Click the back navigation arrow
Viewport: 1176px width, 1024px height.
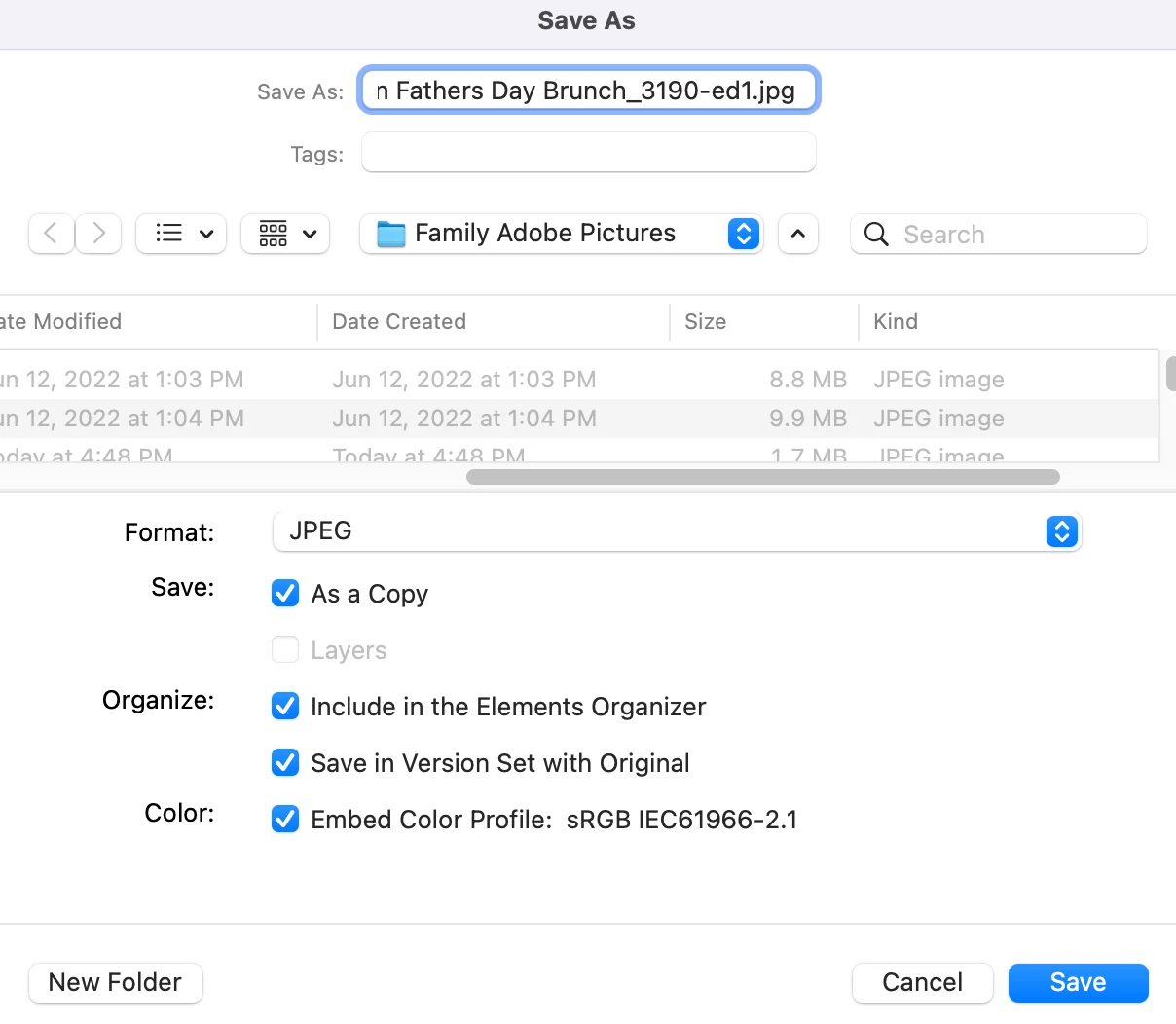[x=52, y=234]
